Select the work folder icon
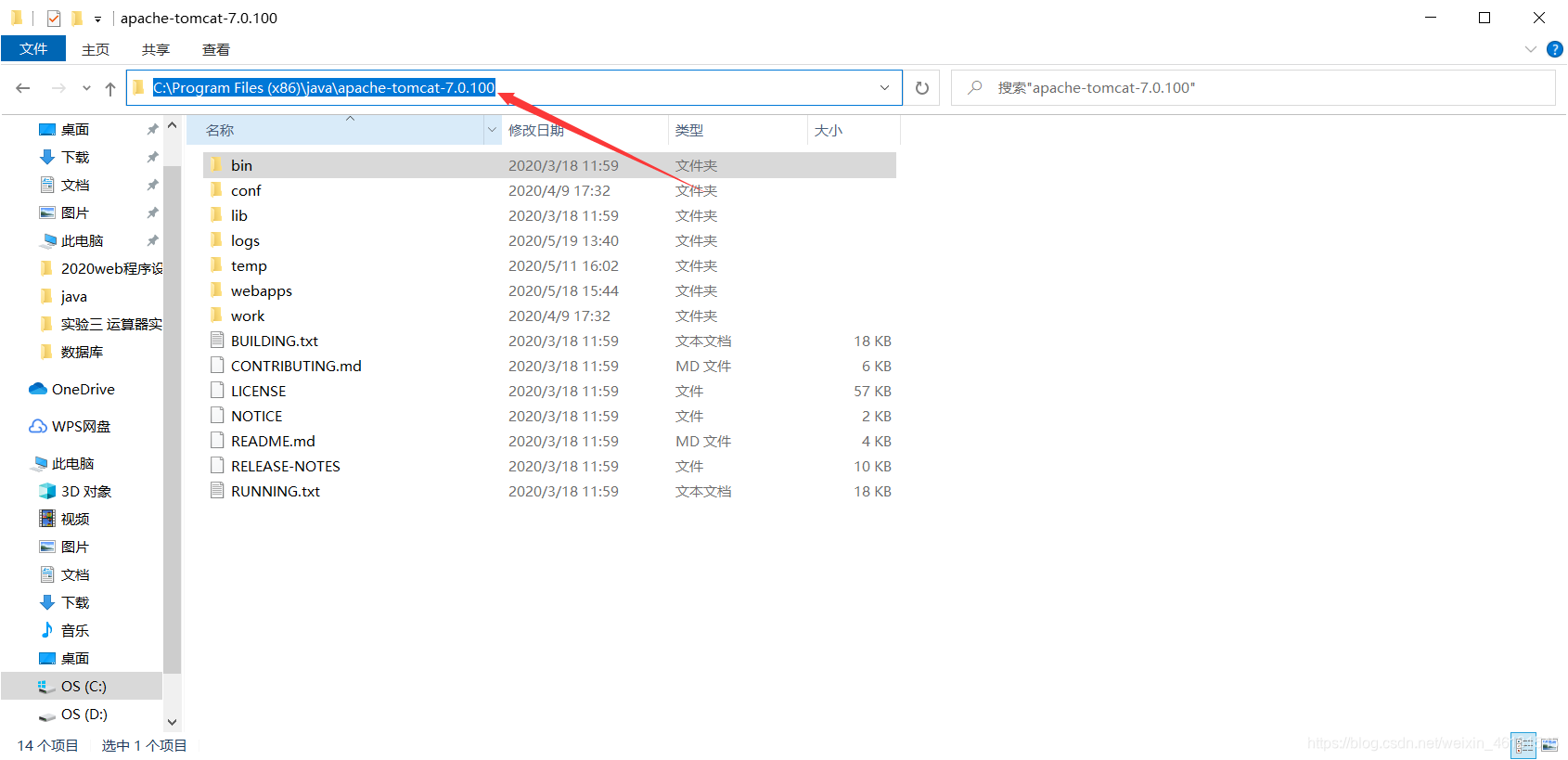1568x760 pixels. pos(217,315)
